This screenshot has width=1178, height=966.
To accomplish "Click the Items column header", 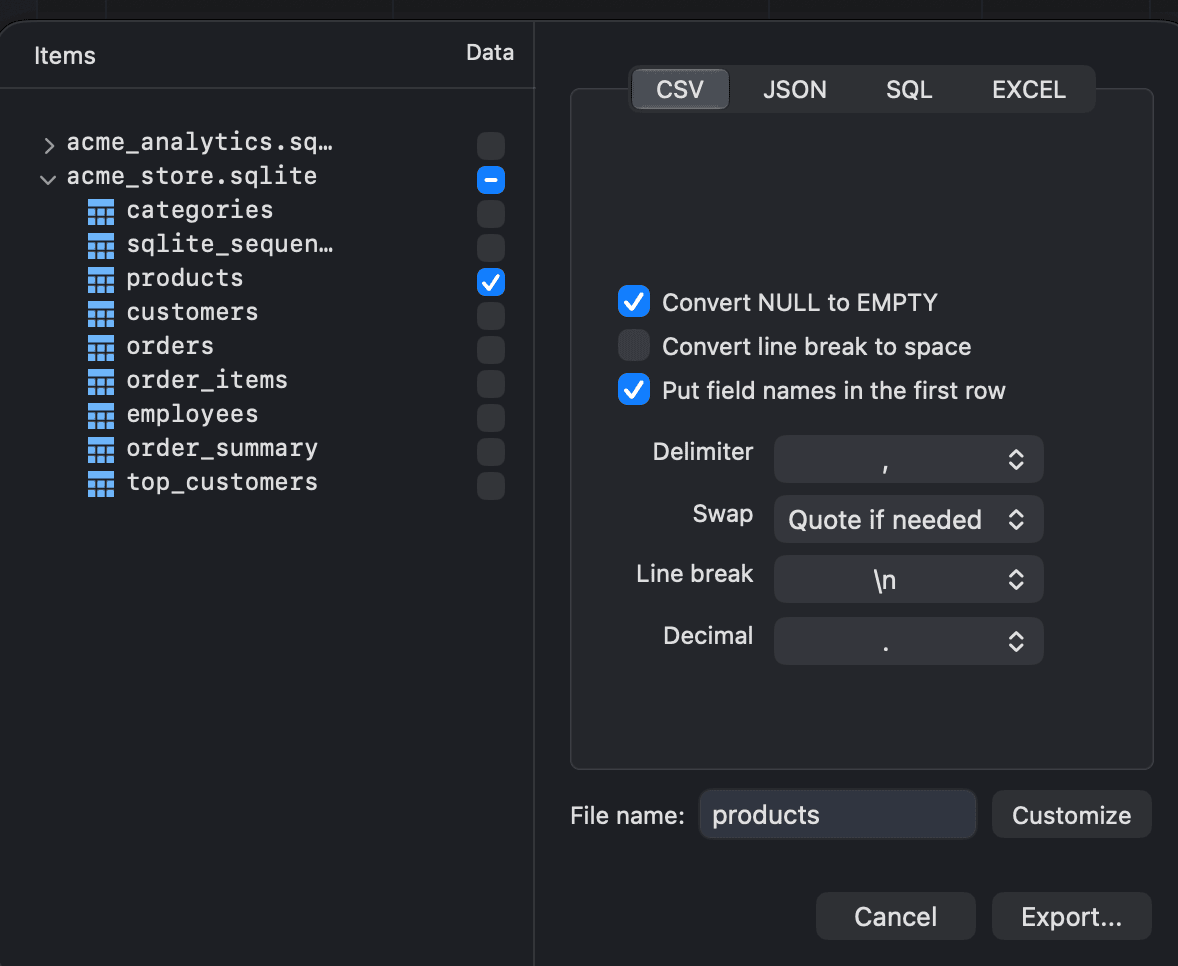I will tap(65, 56).
